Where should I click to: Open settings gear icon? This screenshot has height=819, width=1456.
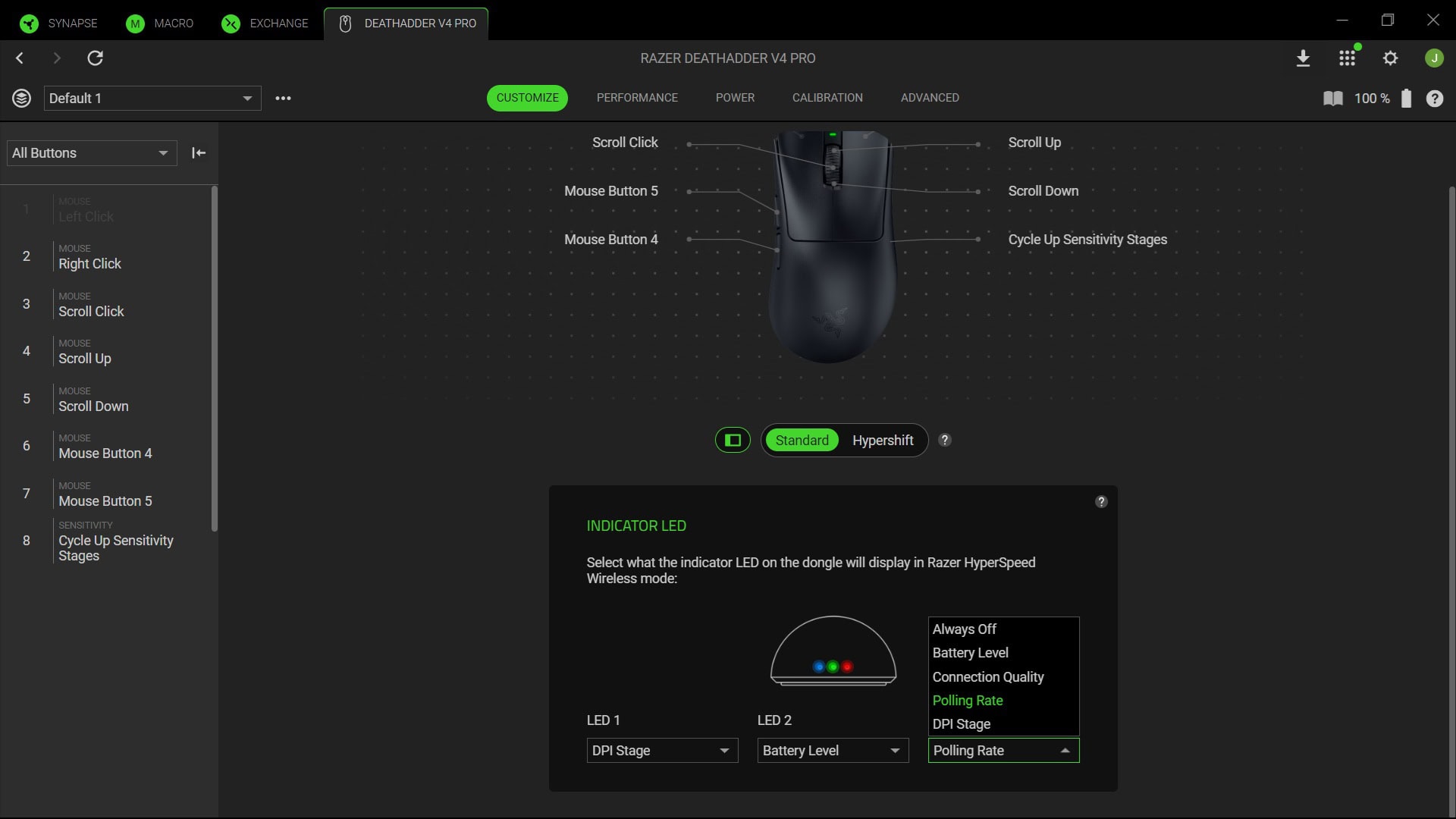tap(1390, 58)
